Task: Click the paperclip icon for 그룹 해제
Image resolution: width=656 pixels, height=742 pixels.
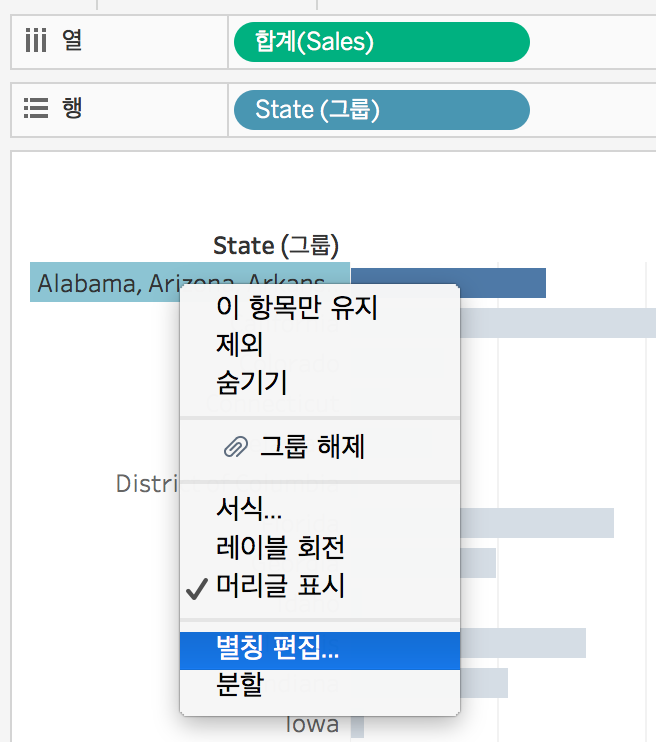Action: [235, 446]
